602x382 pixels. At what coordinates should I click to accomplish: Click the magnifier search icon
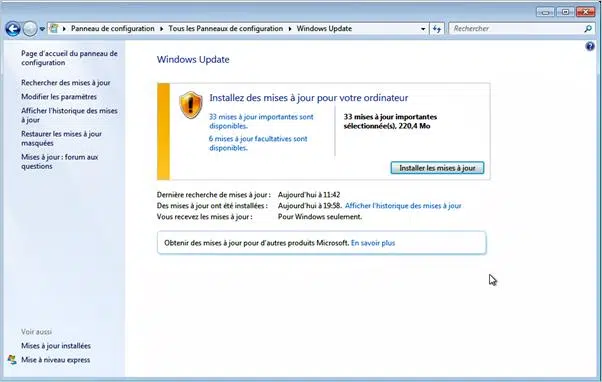click(x=588, y=29)
